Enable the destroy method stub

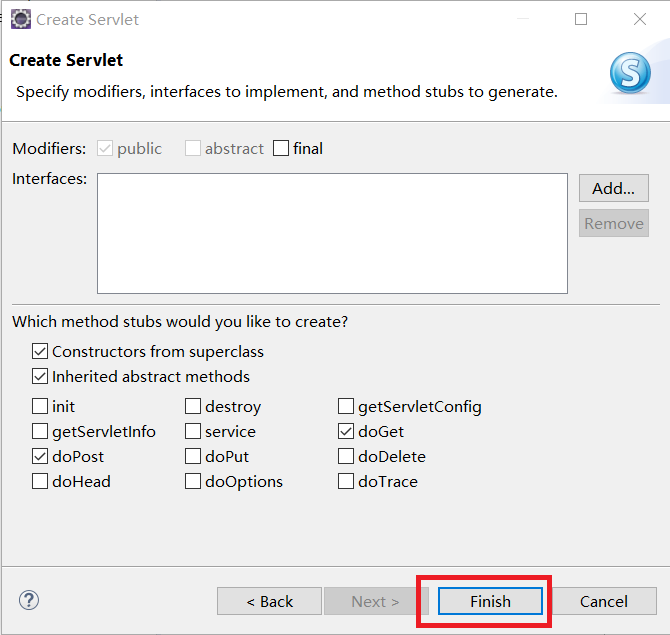click(x=193, y=407)
